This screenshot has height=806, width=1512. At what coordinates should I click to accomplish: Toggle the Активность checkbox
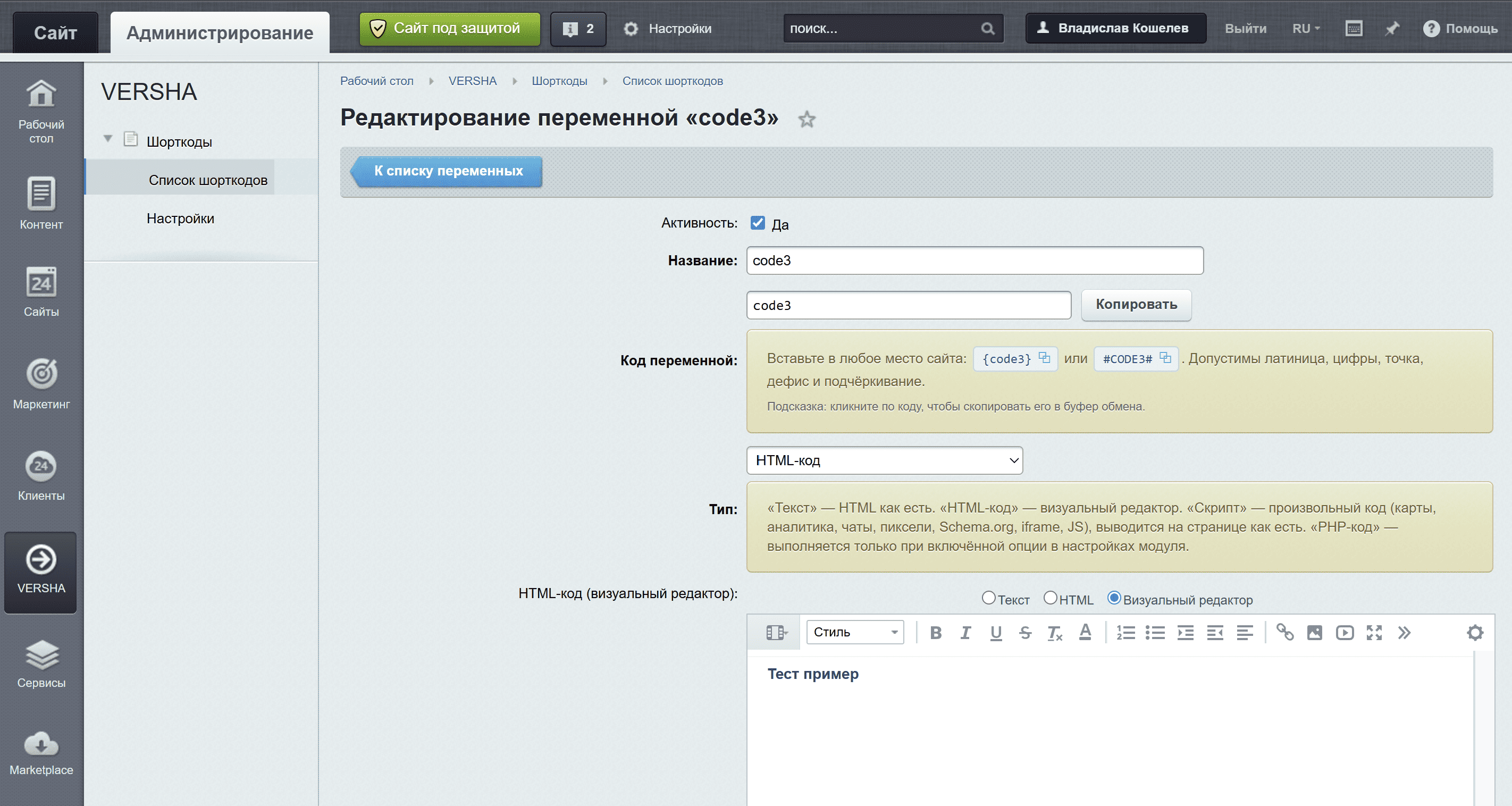point(757,223)
